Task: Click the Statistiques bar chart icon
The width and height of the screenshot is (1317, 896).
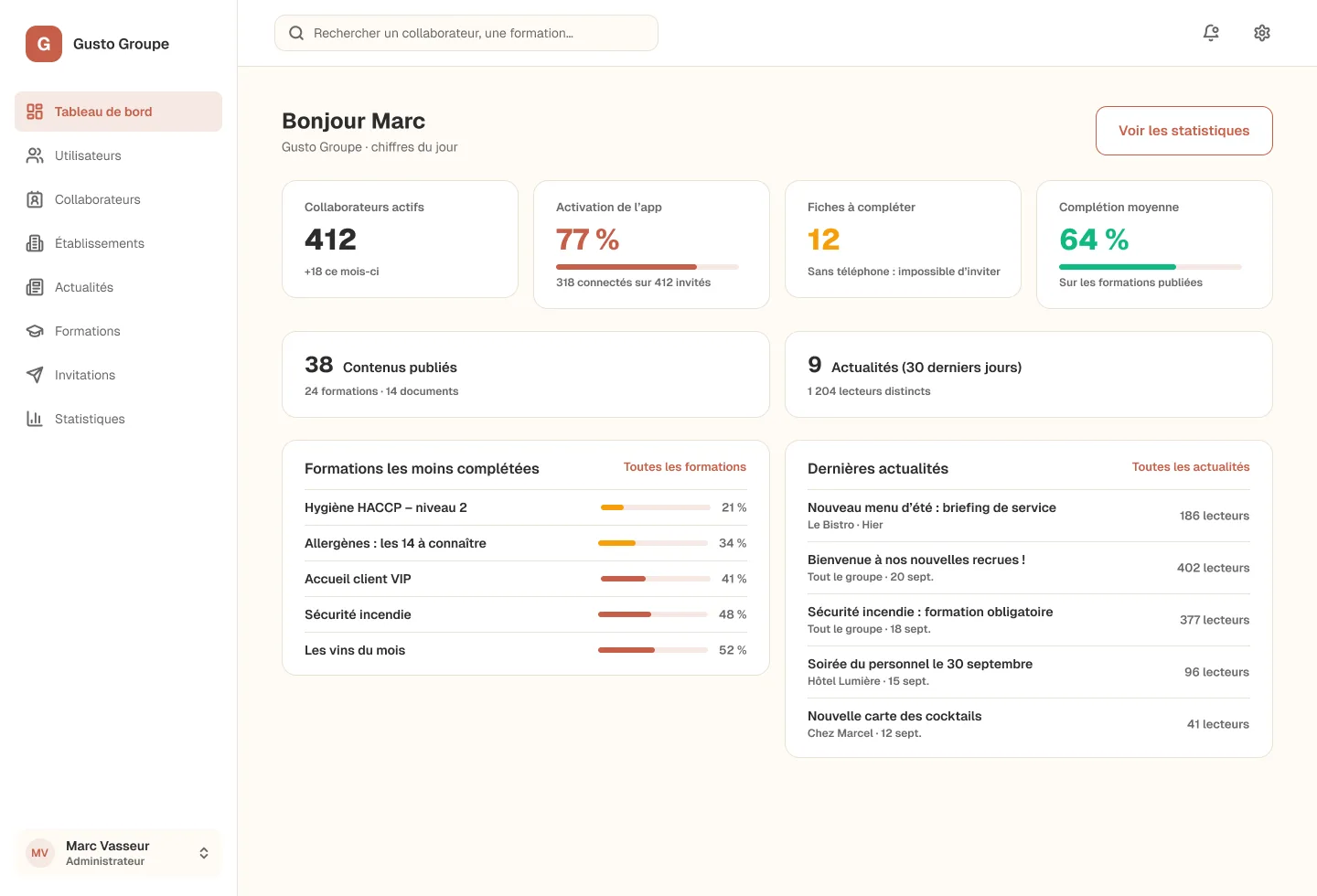Action: pos(35,419)
